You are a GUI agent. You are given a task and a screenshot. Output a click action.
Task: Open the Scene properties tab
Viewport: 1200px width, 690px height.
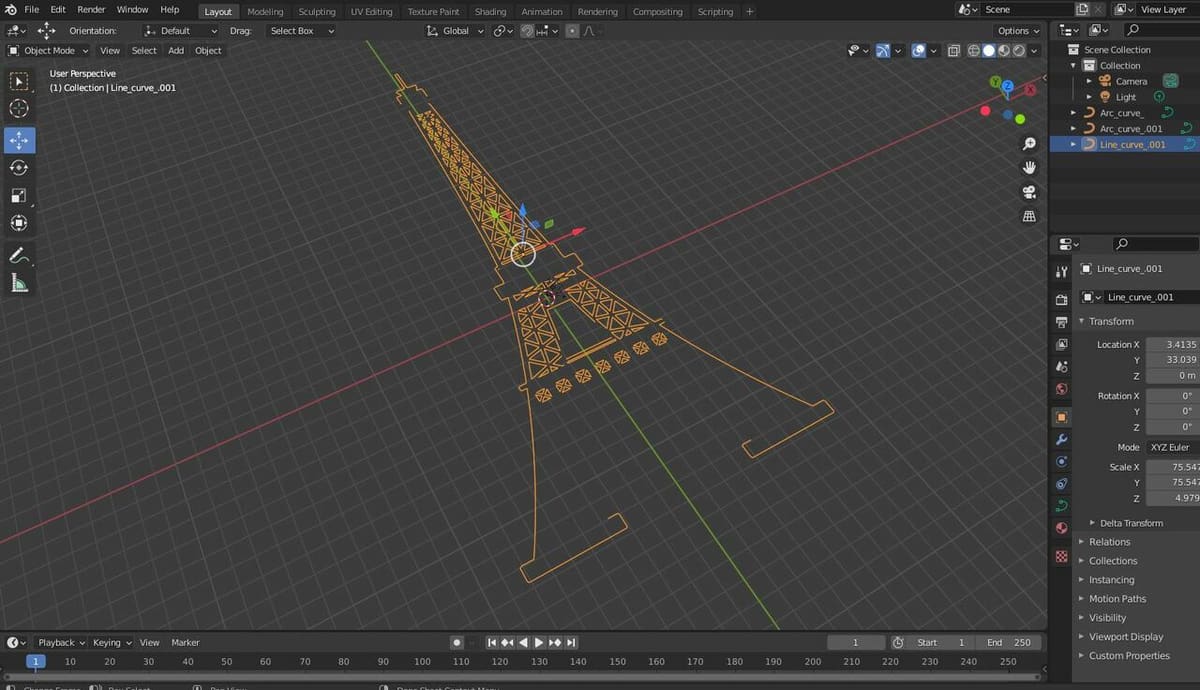click(1062, 366)
